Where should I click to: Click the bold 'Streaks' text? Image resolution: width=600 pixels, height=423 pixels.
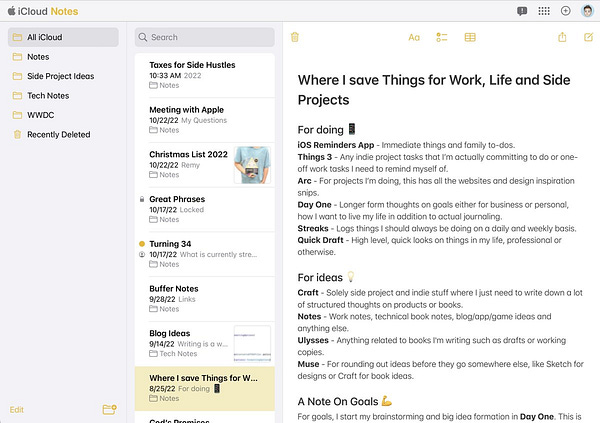pos(313,229)
